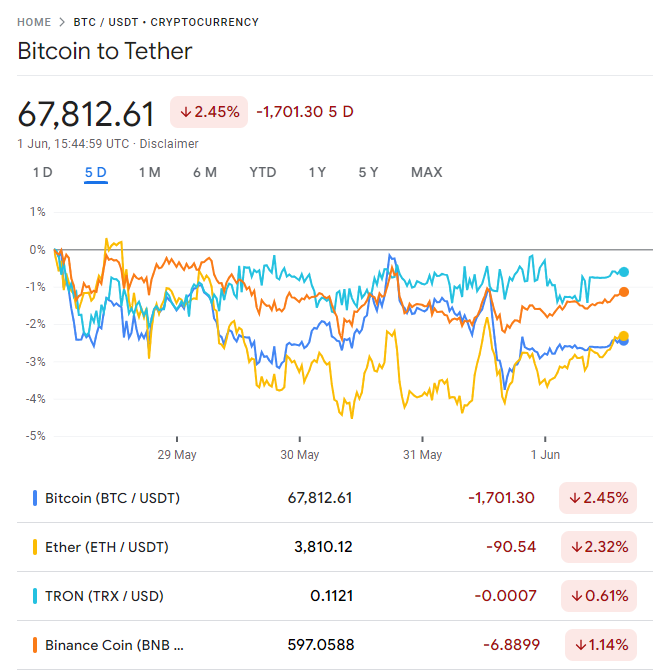This screenshot has height=671, width=653.
Task: Open the MAX time range view
Action: point(426,173)
